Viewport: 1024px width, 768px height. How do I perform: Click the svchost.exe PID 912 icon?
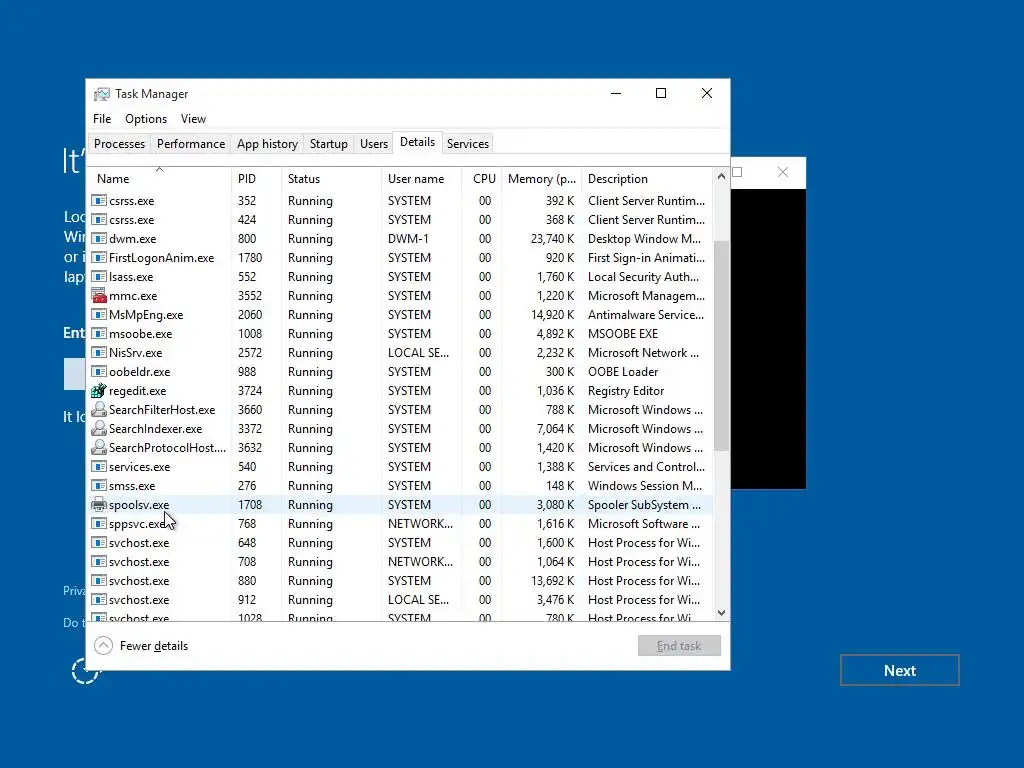[x=99, y=600]
